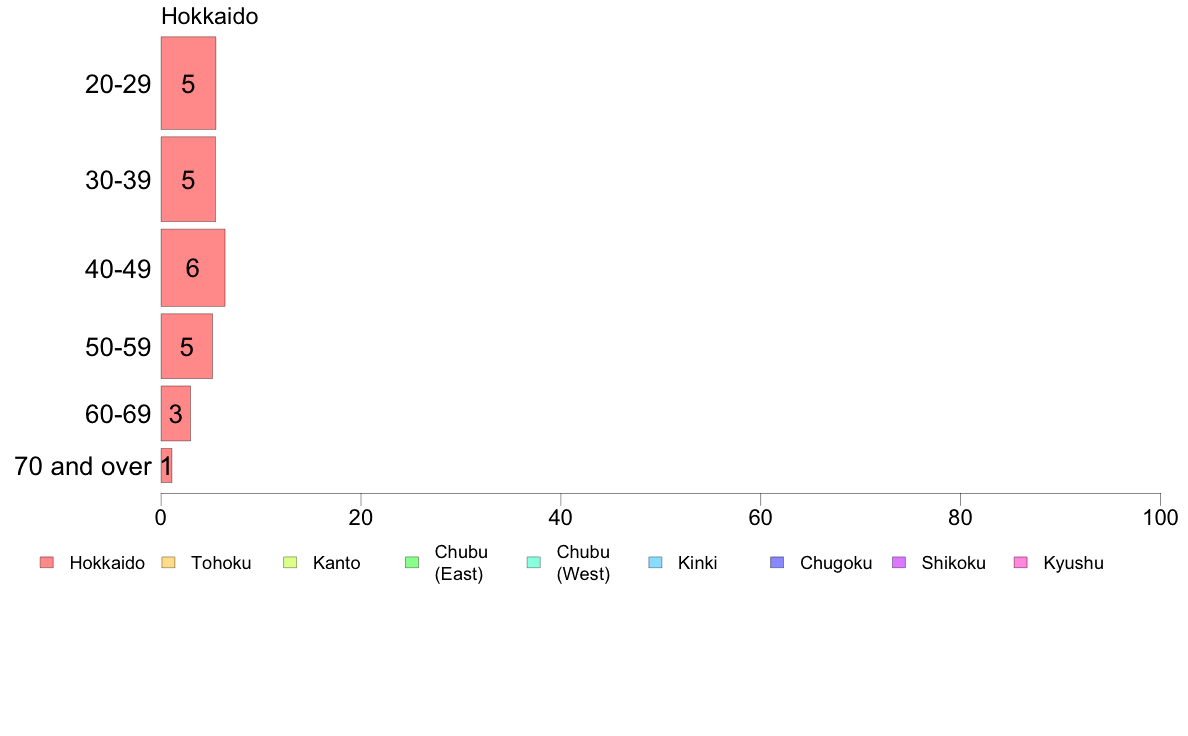Click the Kinki light blue legend swatch
The height and width of the screenshot is (736, 1188).
[655, 562]
